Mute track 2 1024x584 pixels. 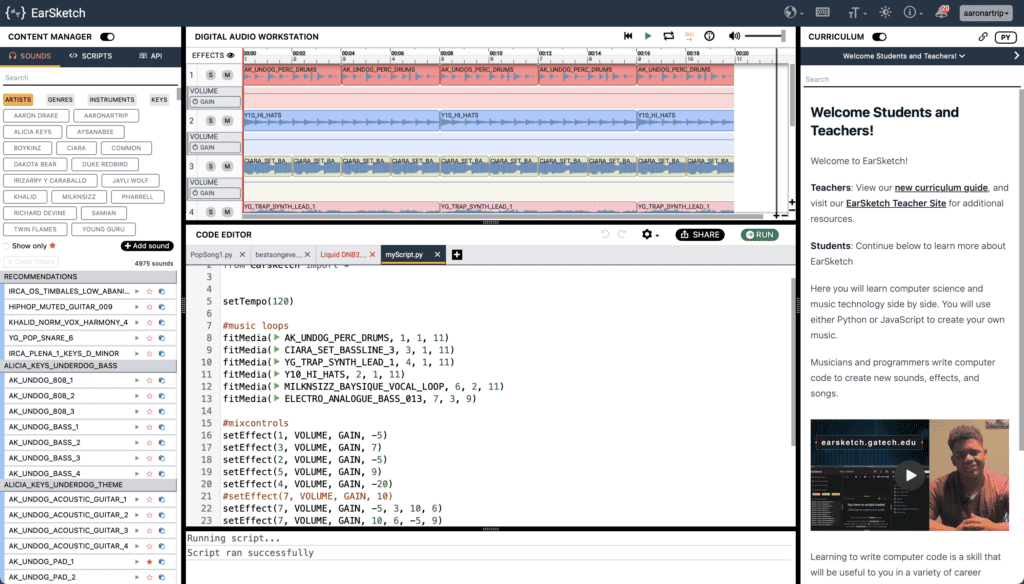[227, 121]
